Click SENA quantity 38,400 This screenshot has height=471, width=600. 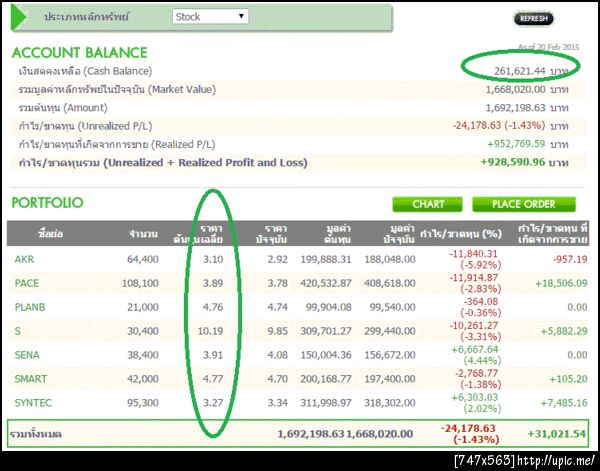143,355
